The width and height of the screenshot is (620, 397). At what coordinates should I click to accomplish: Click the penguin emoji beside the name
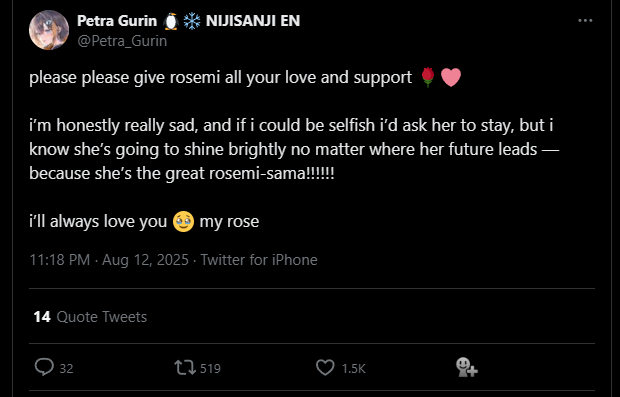coord(171,21)
